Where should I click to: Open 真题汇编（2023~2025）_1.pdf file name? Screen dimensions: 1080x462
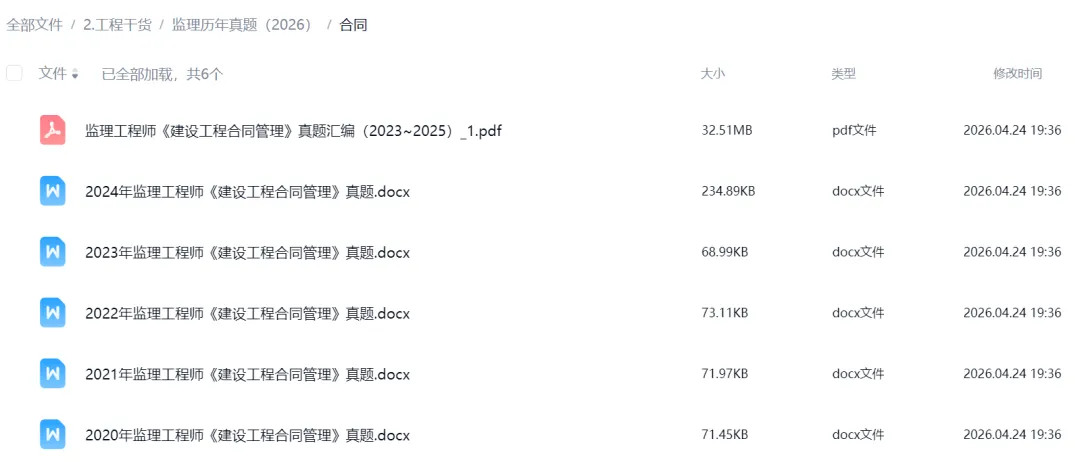(x=293, y=131)
